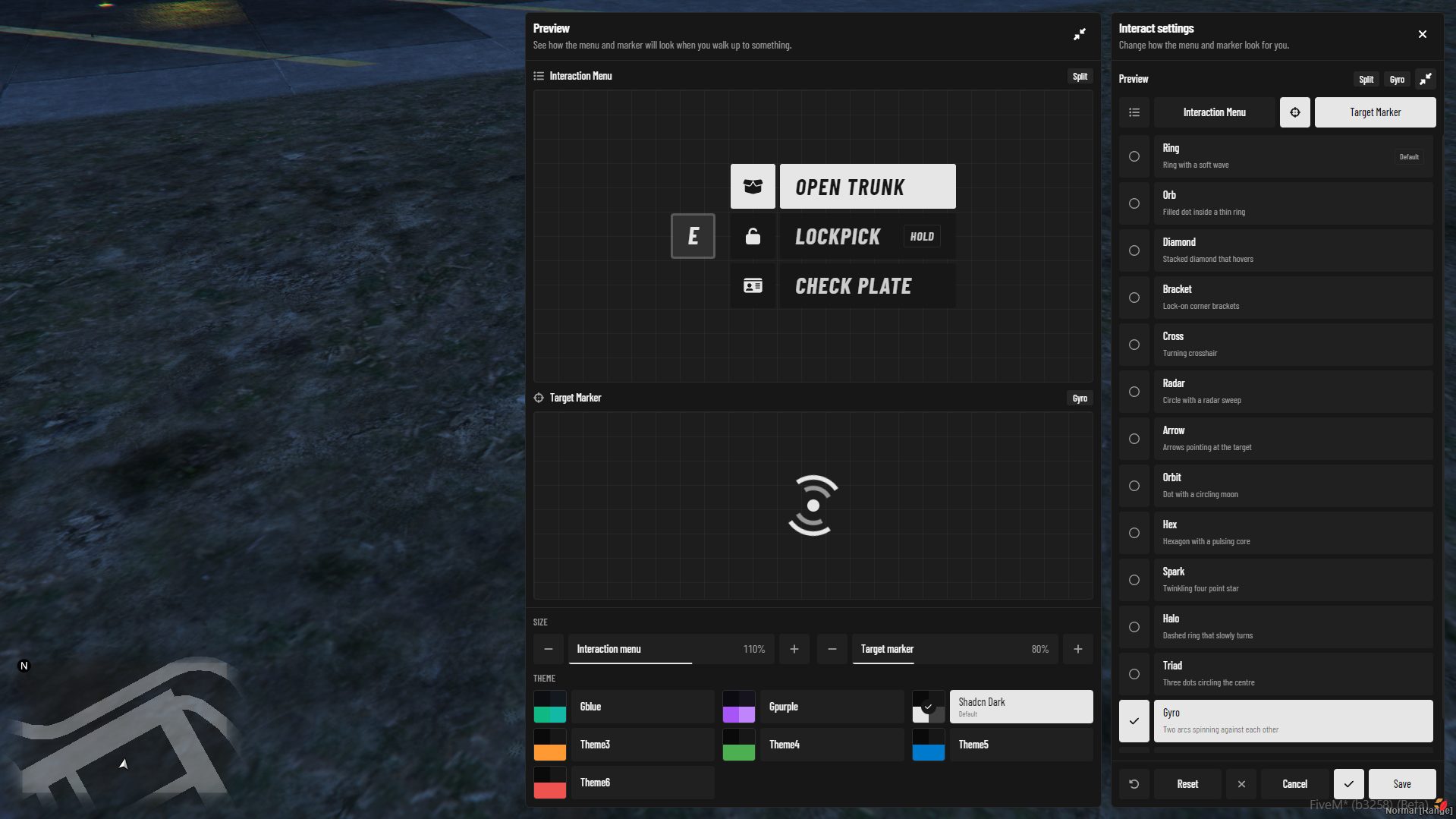Click the Reset circular arrow icon
Screen dimensions: 1456x819
(1134, 784)
